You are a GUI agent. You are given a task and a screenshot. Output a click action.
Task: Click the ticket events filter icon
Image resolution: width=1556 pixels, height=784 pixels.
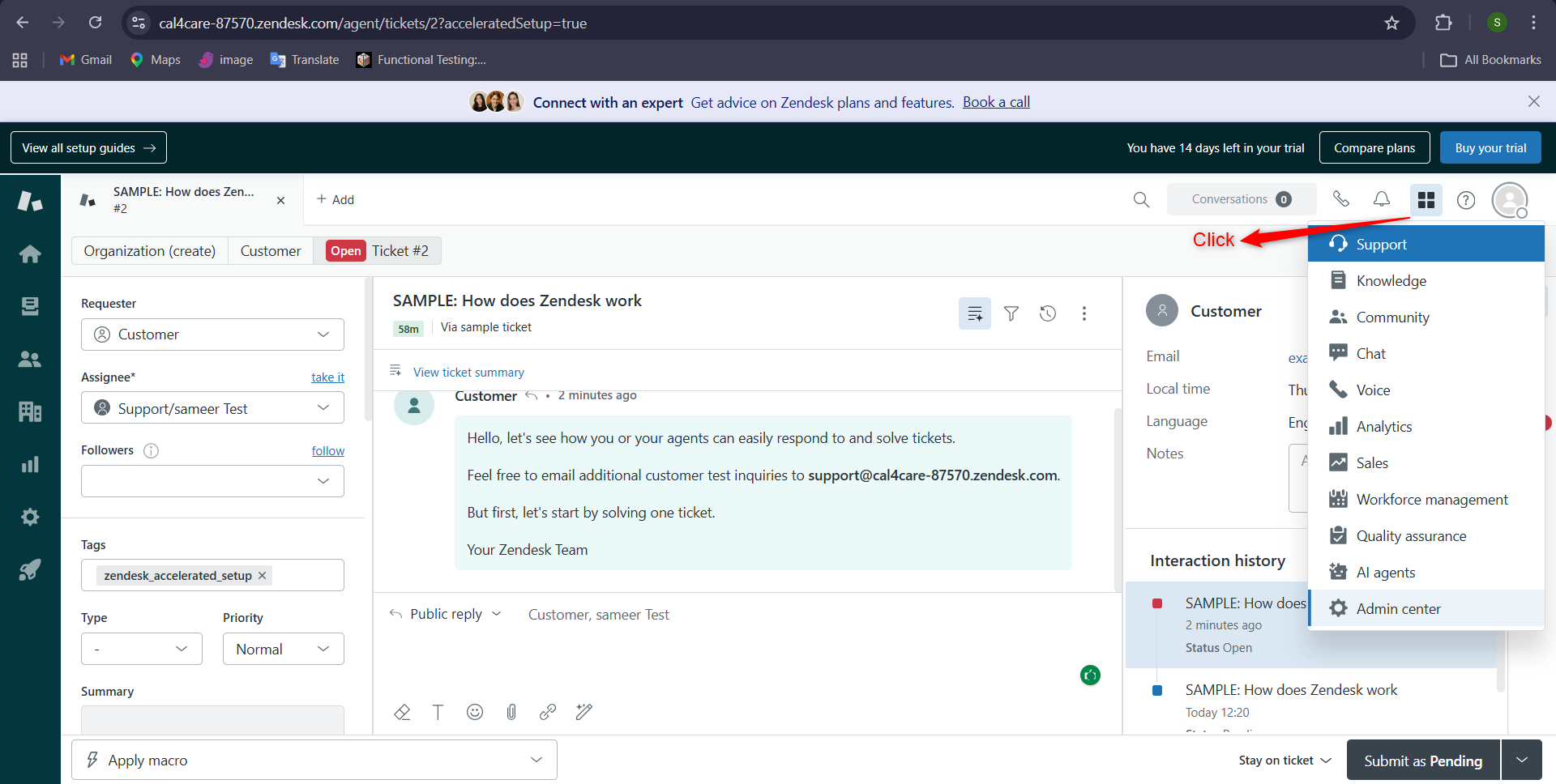click(x=1011, y=313)
